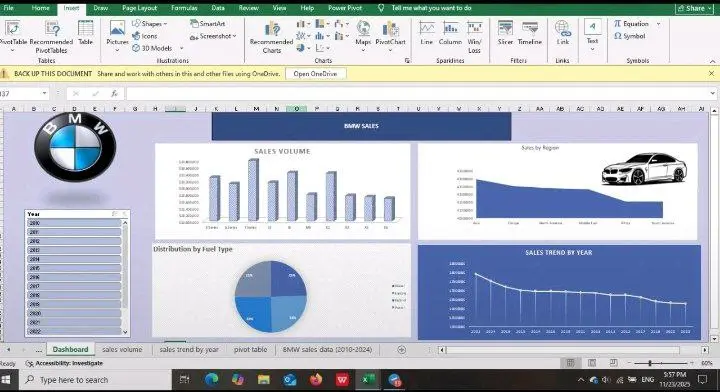This screenshot has width=720, height=392.
Task: Insert a Slicer
Action: tap(505, 33)
